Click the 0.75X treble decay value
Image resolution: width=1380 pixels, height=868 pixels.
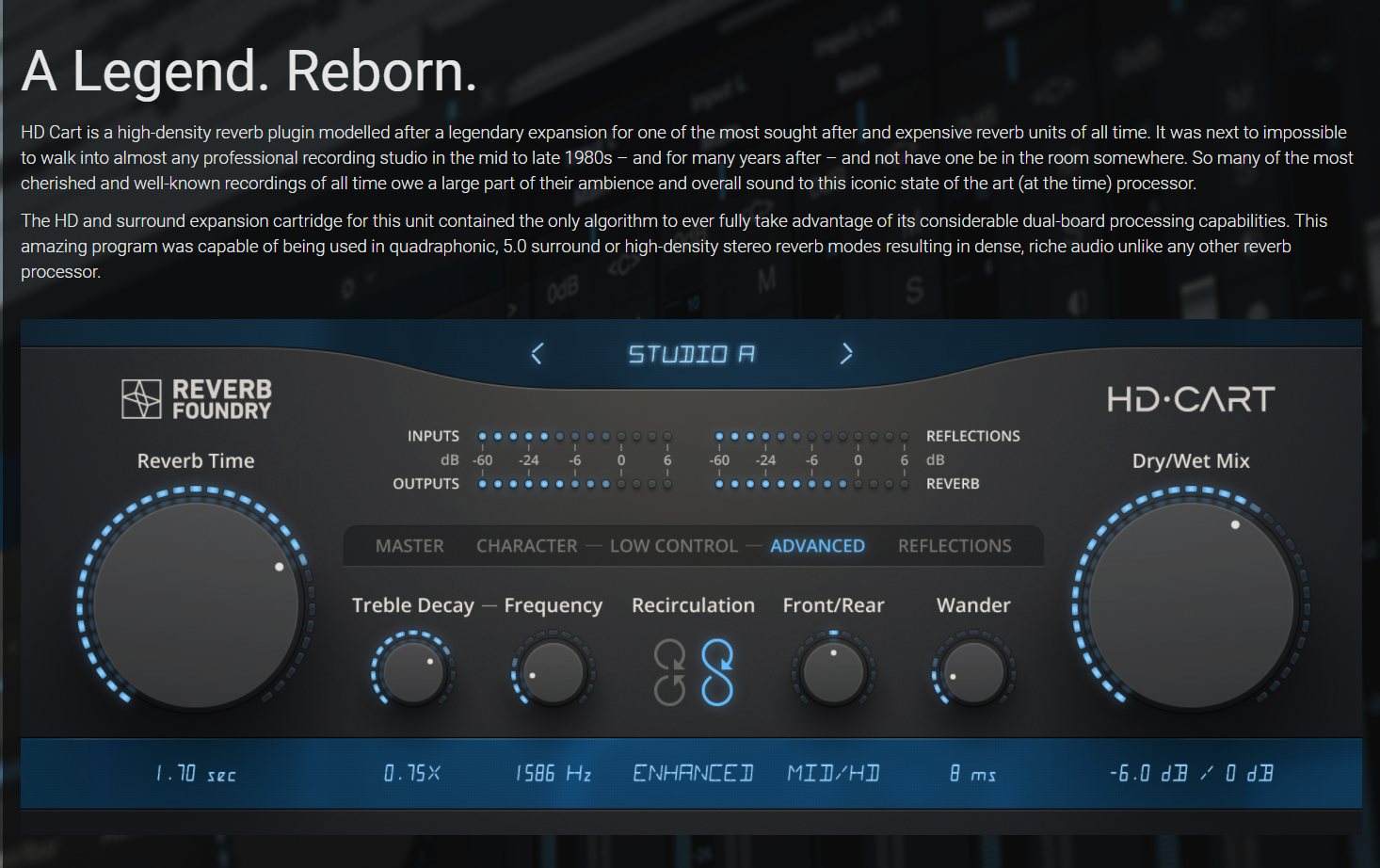point(412,774)
